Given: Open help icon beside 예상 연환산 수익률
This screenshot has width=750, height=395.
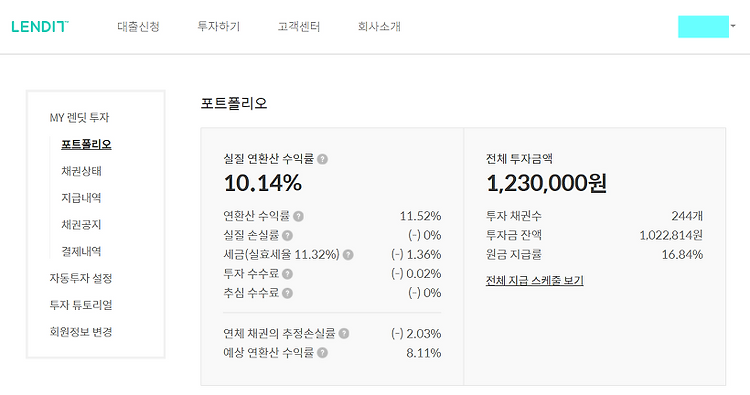Looking at the screenshot, I should click(x=323, y=353).
